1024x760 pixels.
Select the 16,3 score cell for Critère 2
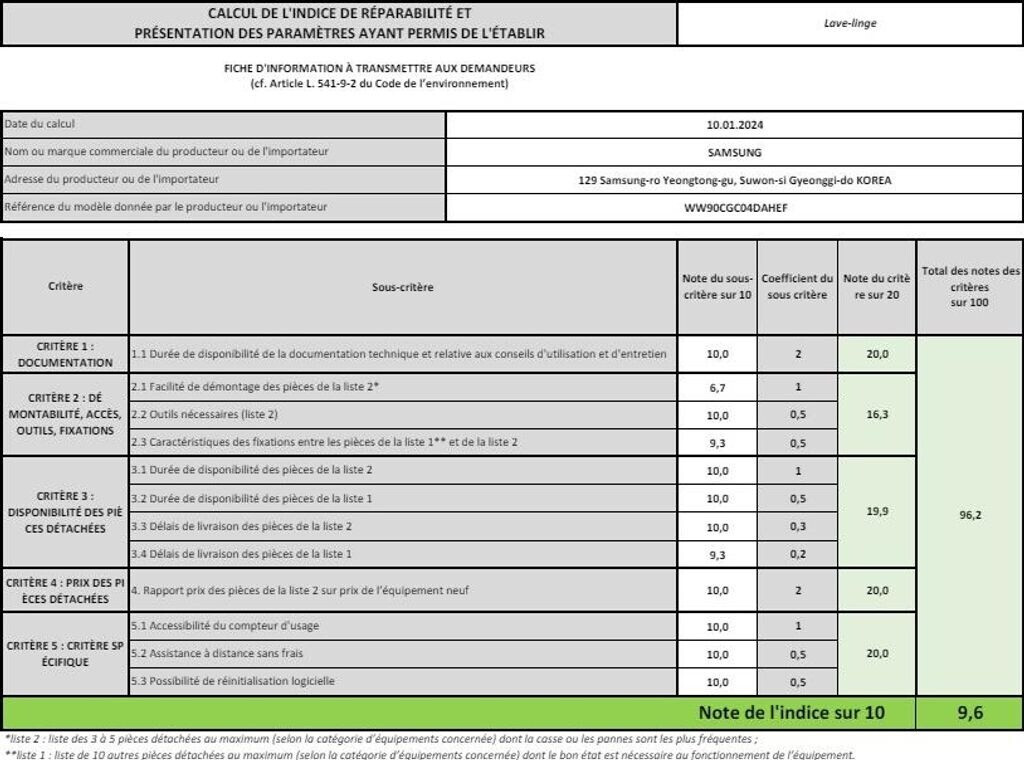pyautogui.click(x=877, y=413)
